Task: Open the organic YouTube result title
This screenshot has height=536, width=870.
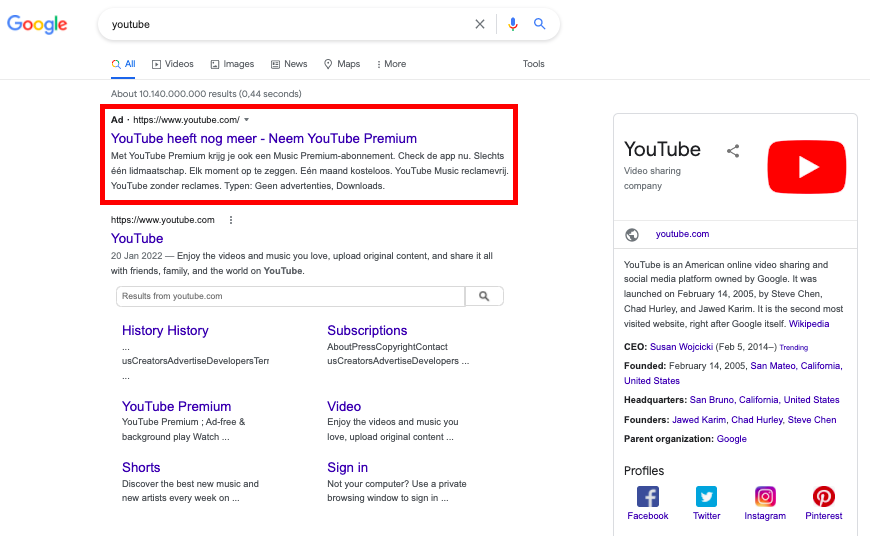Action: pos(137,239)
